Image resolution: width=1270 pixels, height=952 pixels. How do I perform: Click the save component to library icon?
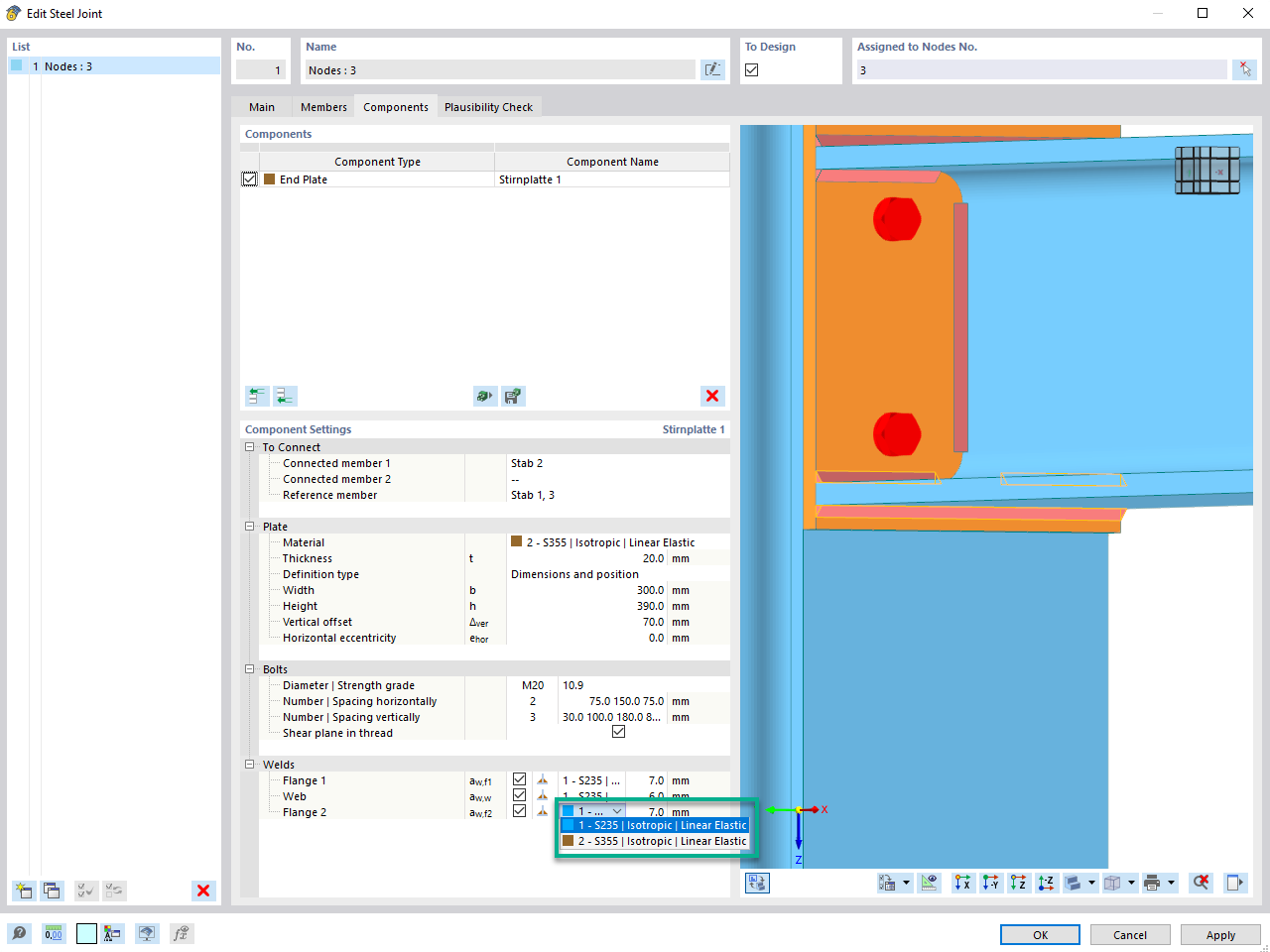tap(513, 396)
